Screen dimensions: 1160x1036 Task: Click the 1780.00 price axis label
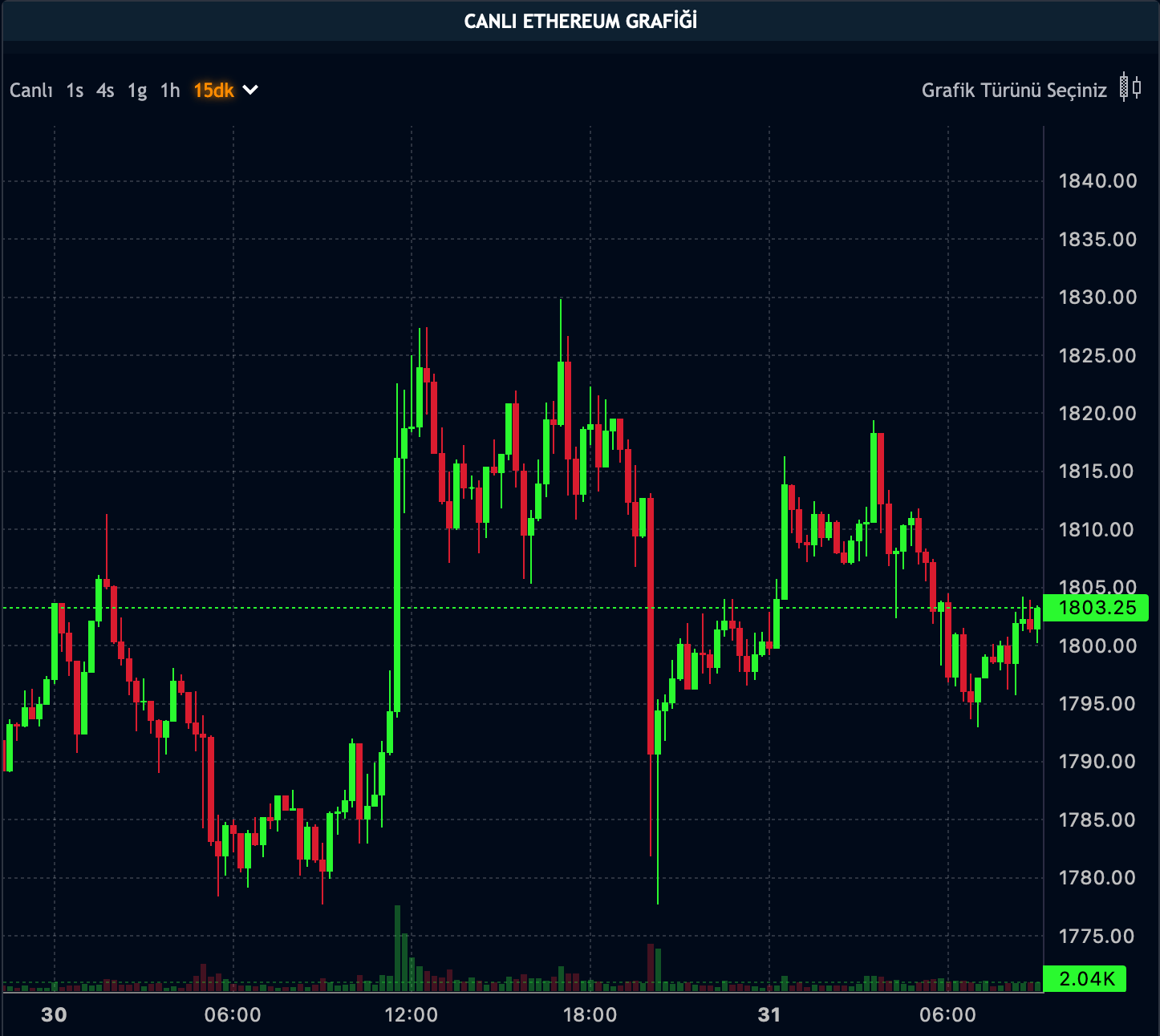1097,878
